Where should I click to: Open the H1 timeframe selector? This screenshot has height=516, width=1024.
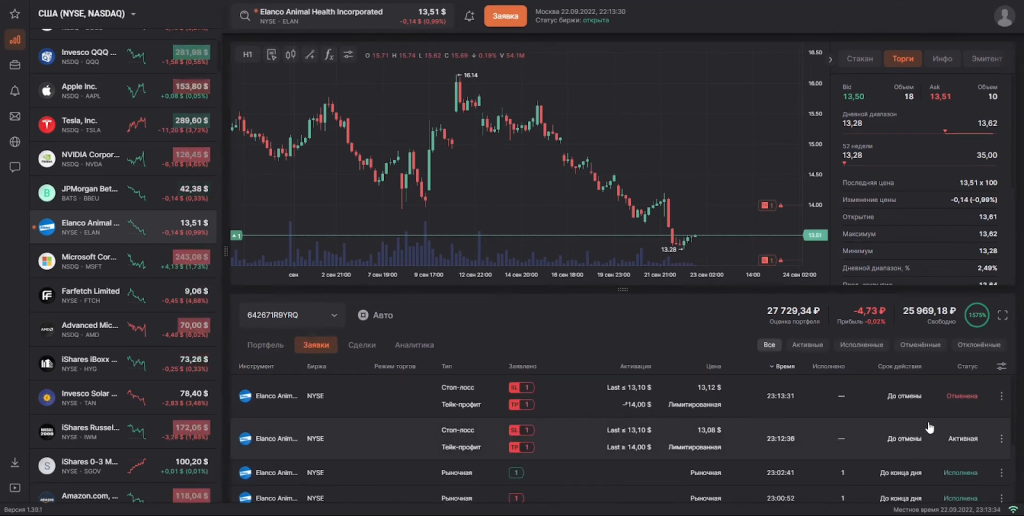pos(247,55)
